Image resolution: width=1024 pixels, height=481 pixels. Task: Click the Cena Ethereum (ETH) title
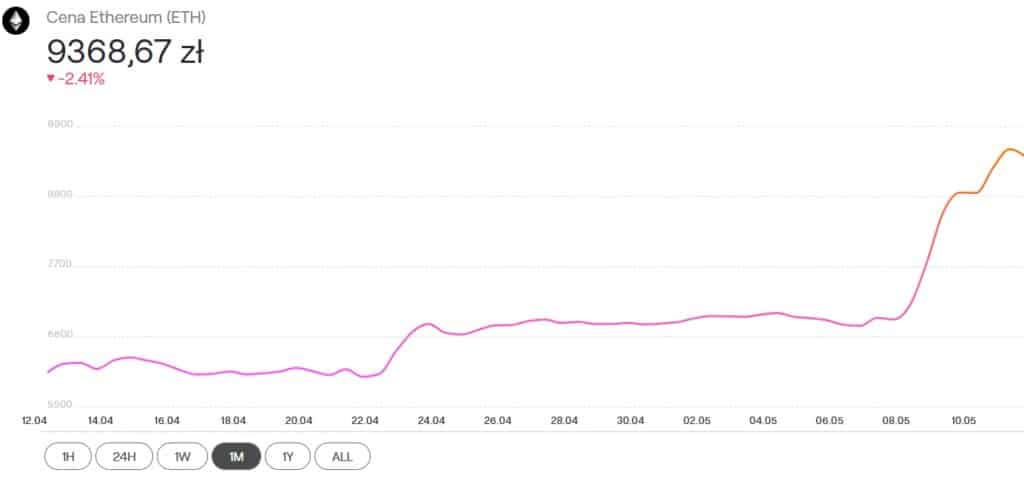pyautogui.click(x=126, y=18)
